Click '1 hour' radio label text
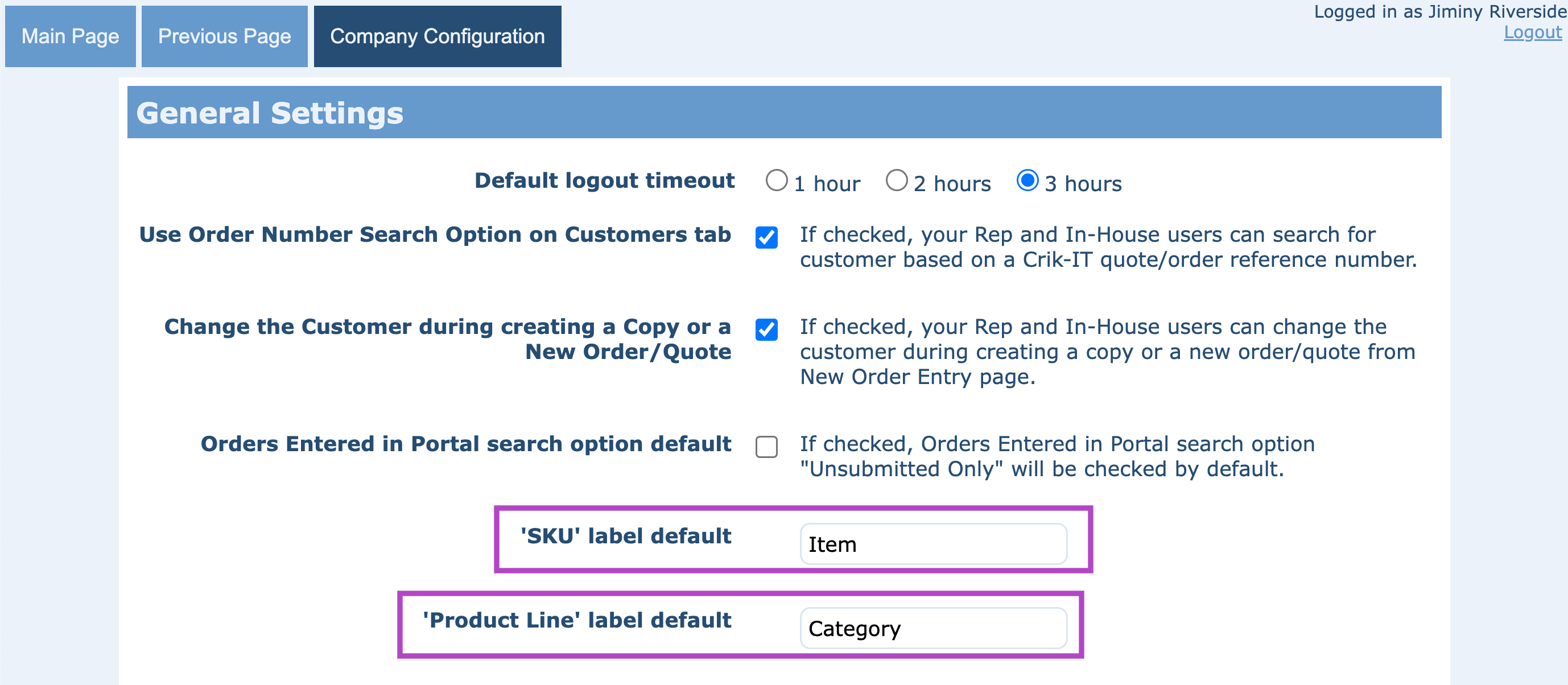Screen dimensions: 1568x685 tap(827, 184)
